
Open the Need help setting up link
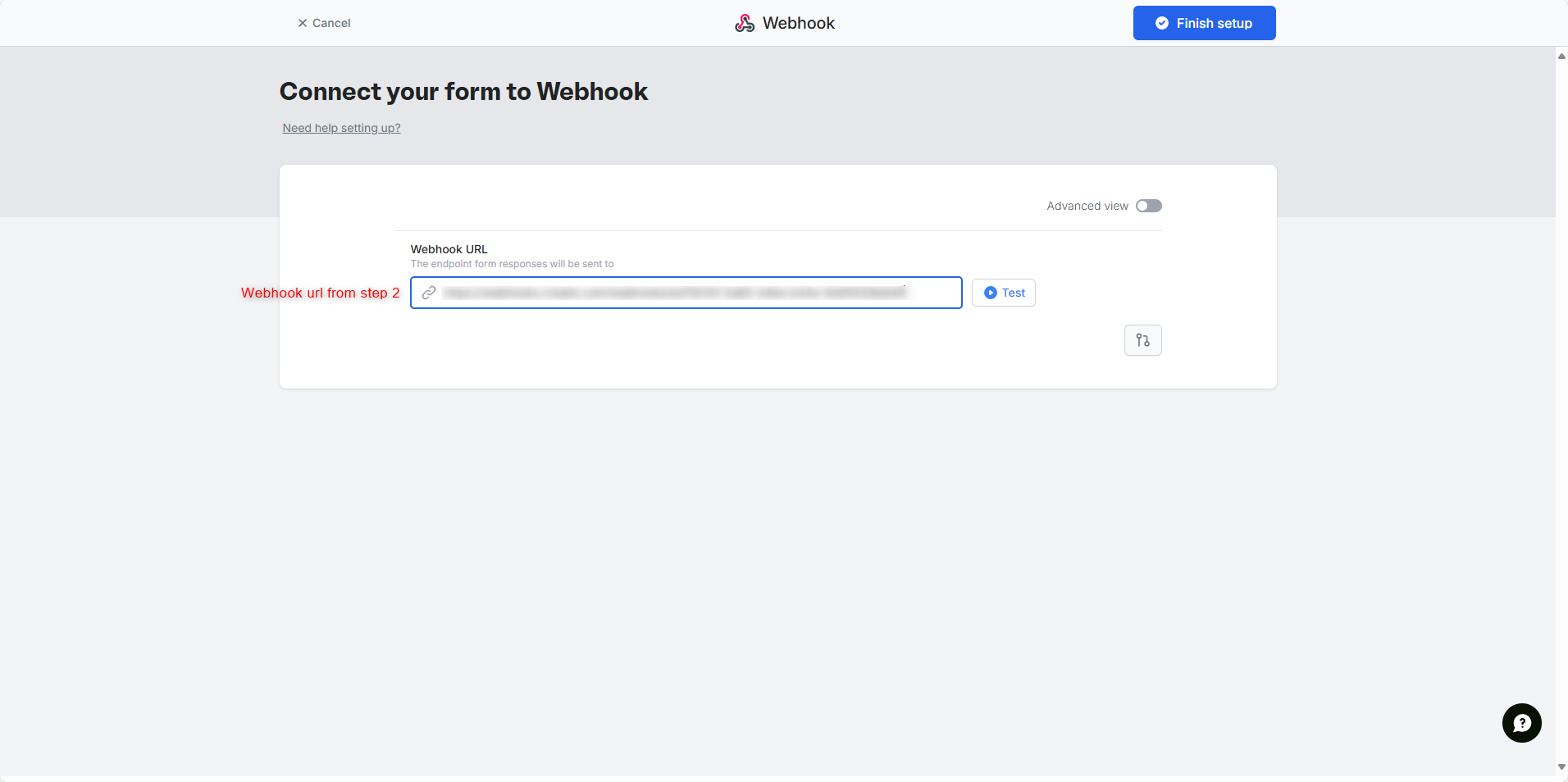click(x=341, y=128)
